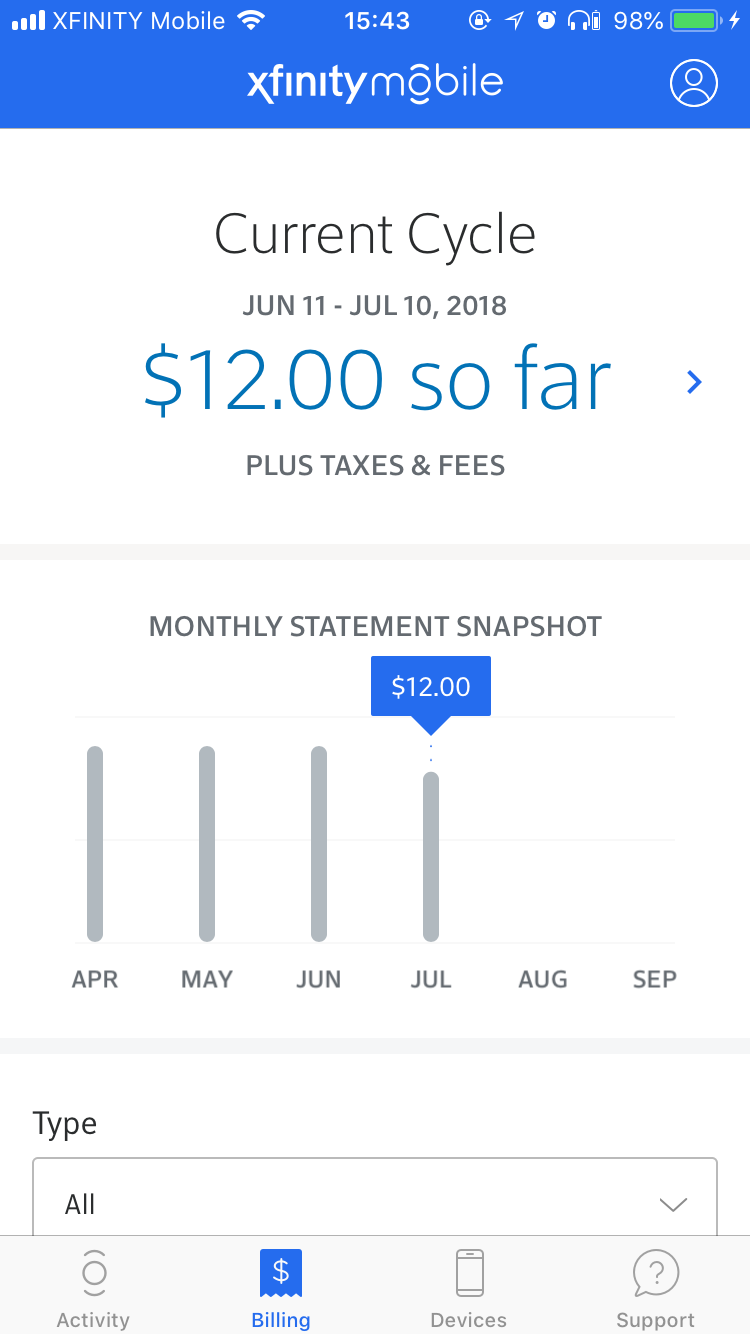Tap the xfinity mobile logo
Viewport: 750px width, 1334px height.
(x=375, y=83)
